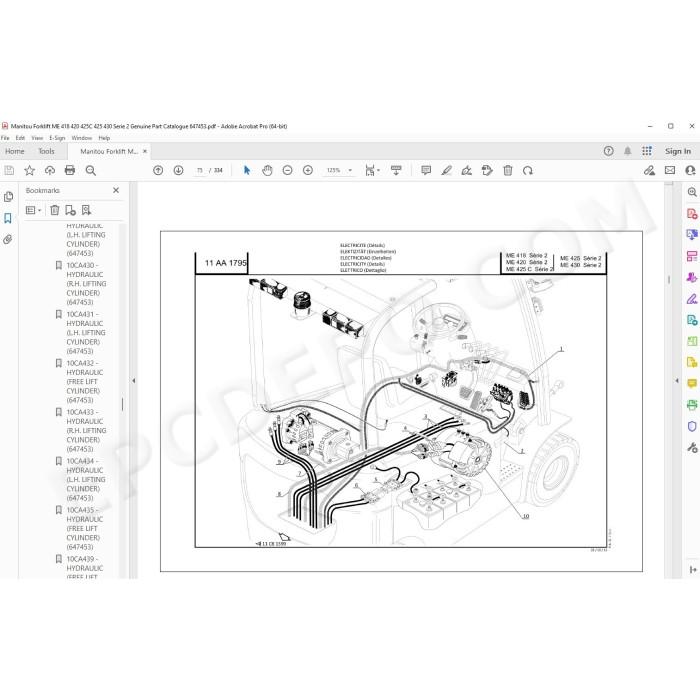Go to previous page arrow
This screenshot has width=700, height=700.
(158, 170)
